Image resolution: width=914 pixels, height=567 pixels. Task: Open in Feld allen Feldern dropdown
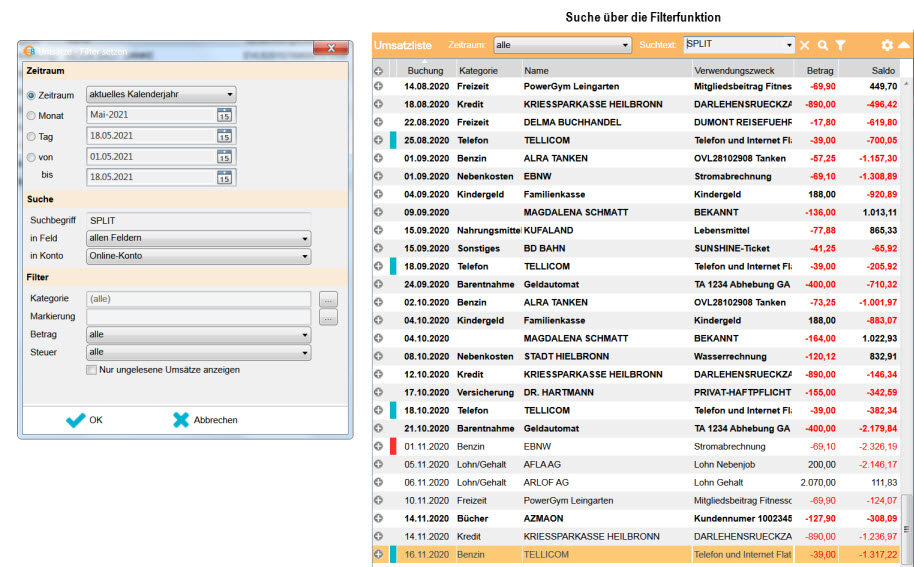(x=198, y=238)
